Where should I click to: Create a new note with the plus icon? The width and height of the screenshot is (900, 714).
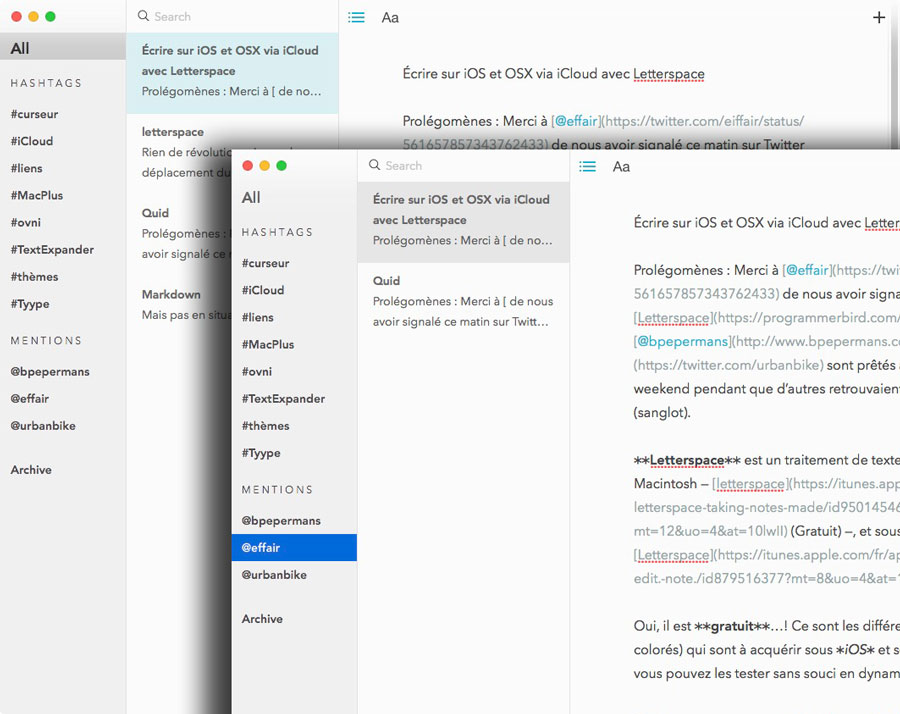coord(879,17)
